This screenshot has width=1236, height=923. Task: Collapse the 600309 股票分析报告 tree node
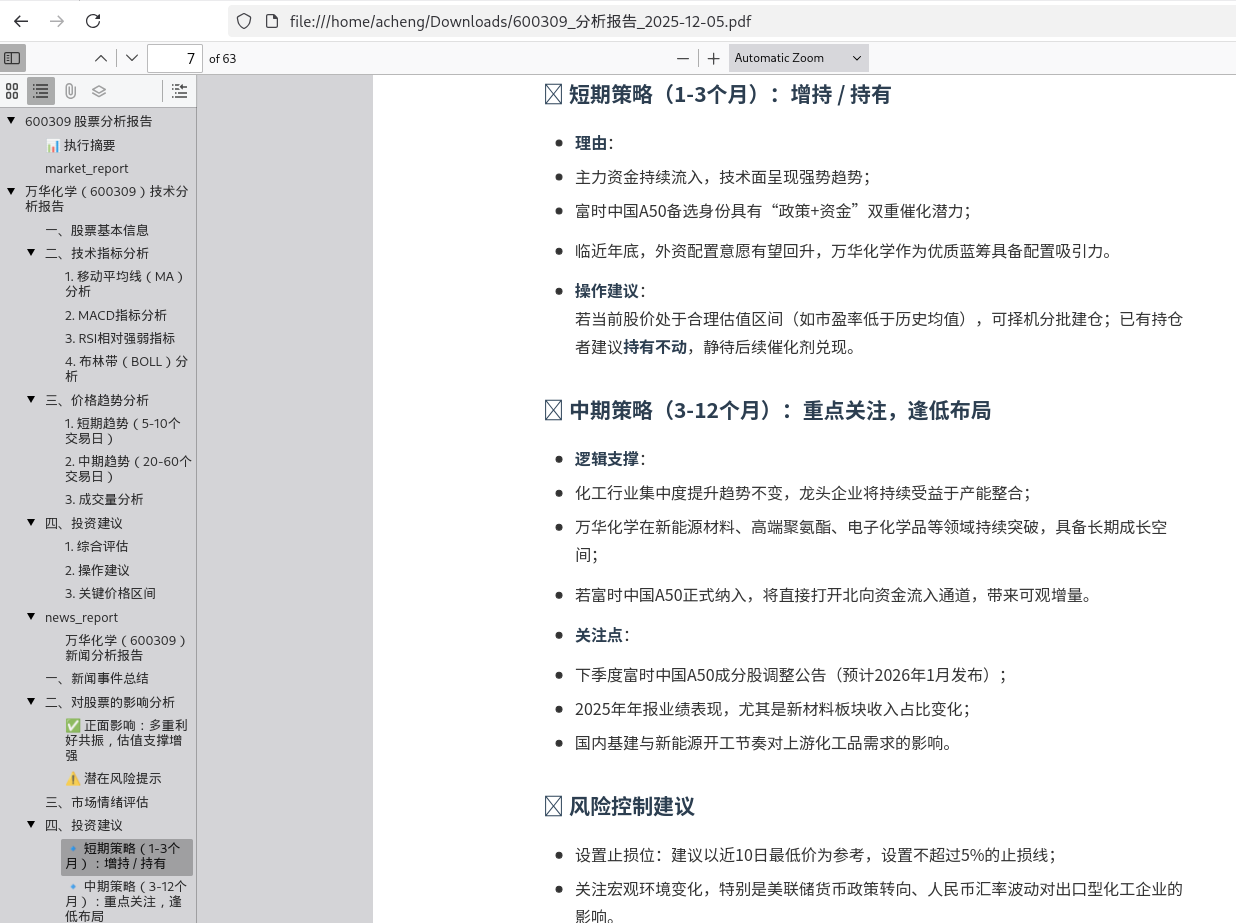pyautogui.click(x=11, y=121)
